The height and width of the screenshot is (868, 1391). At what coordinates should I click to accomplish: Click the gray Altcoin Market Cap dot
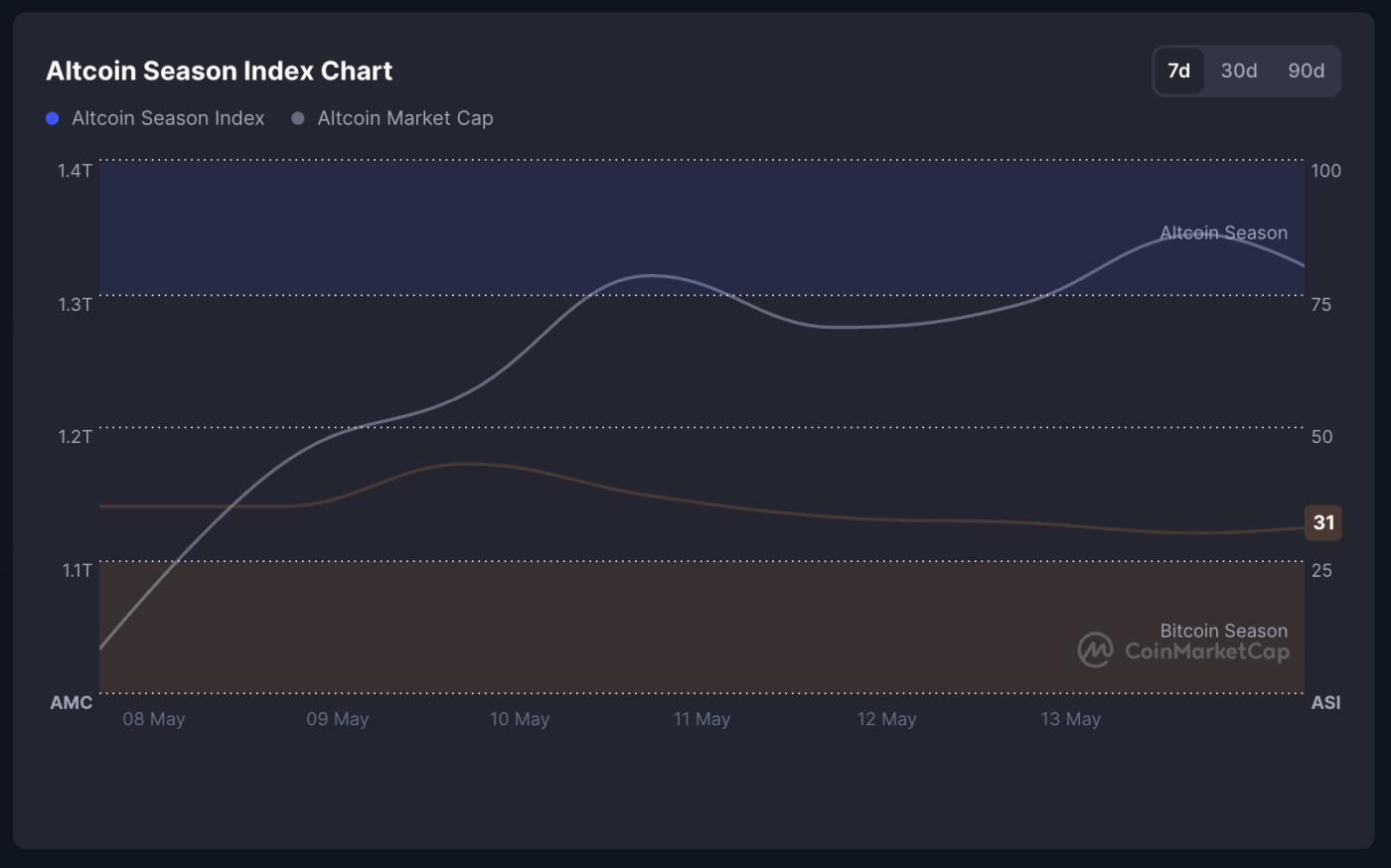click(297, 119)
